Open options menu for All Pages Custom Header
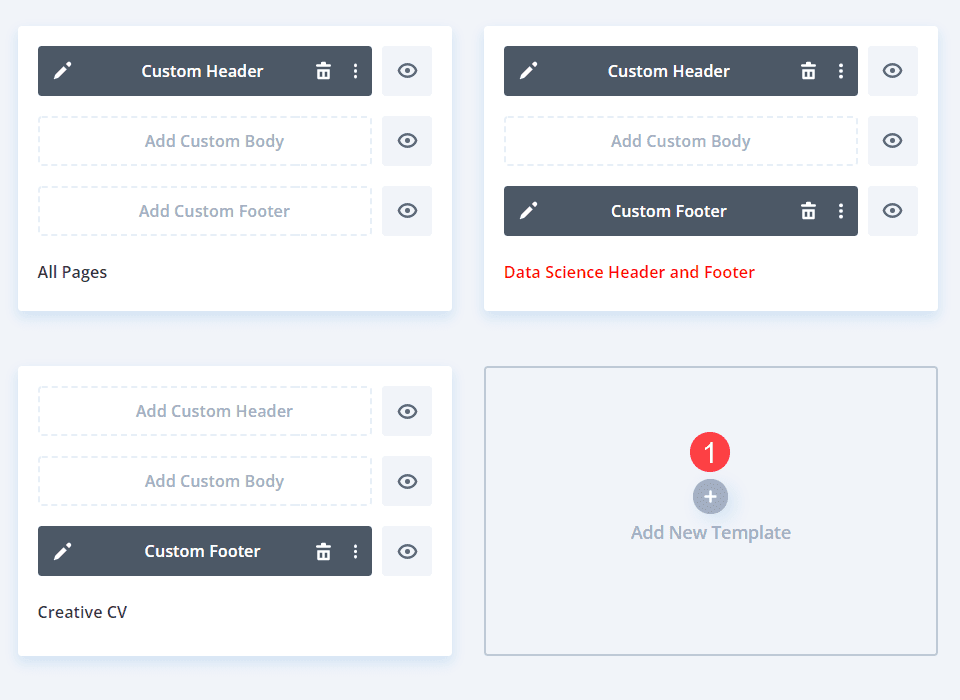The height and width of the screenshot is (700, 960). 355,71
